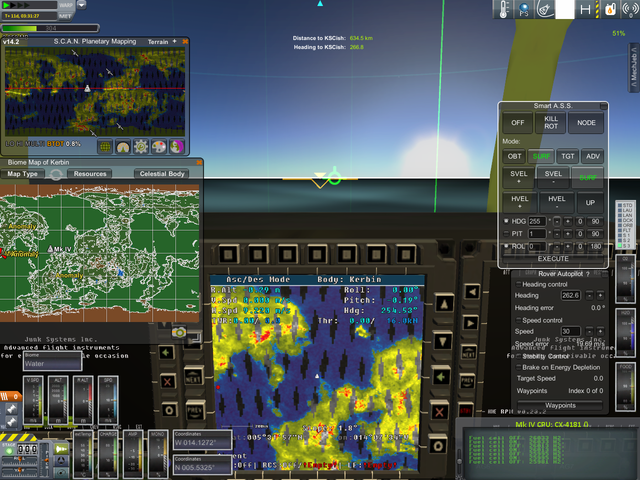
Task: Click the PREV button left of display
Action: [x=195, y=411]
